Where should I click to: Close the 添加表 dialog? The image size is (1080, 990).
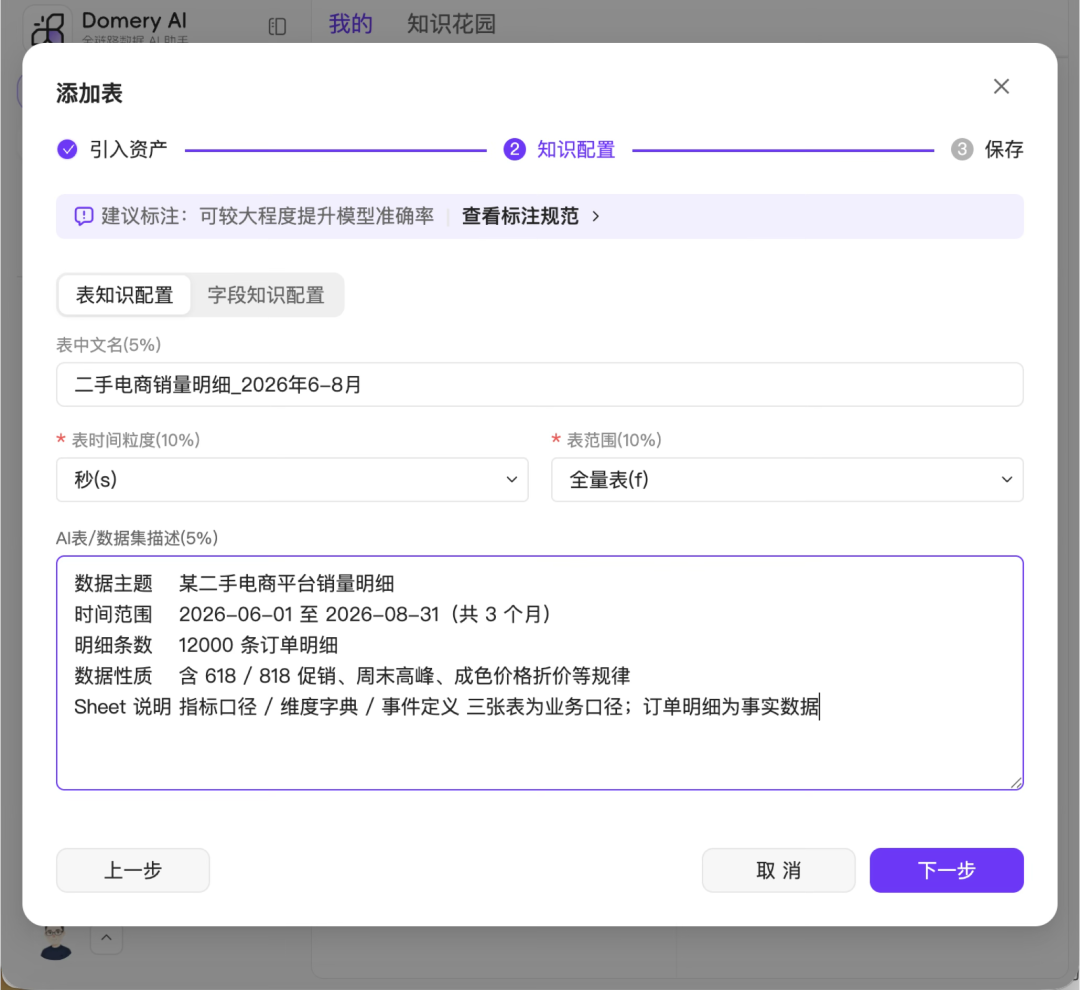point(1001,86)
